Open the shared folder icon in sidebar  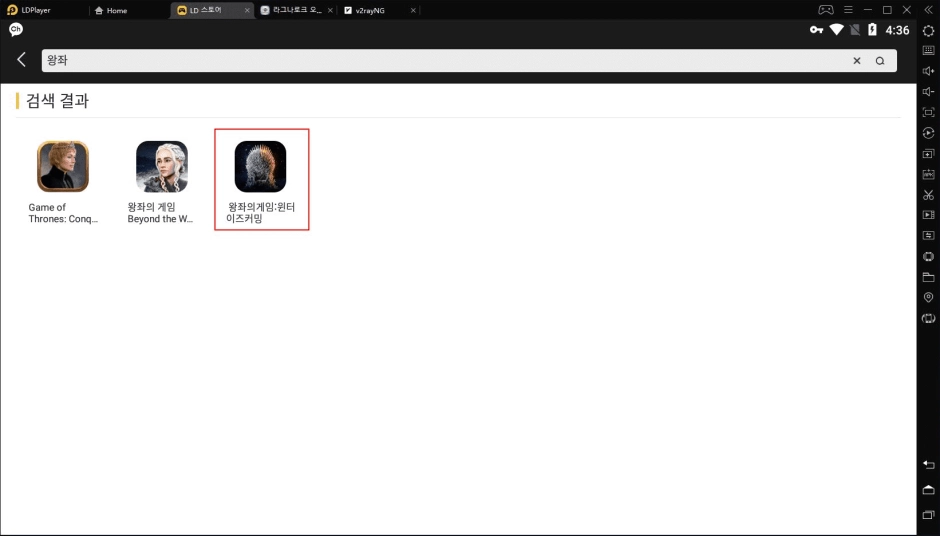point(928,277)
